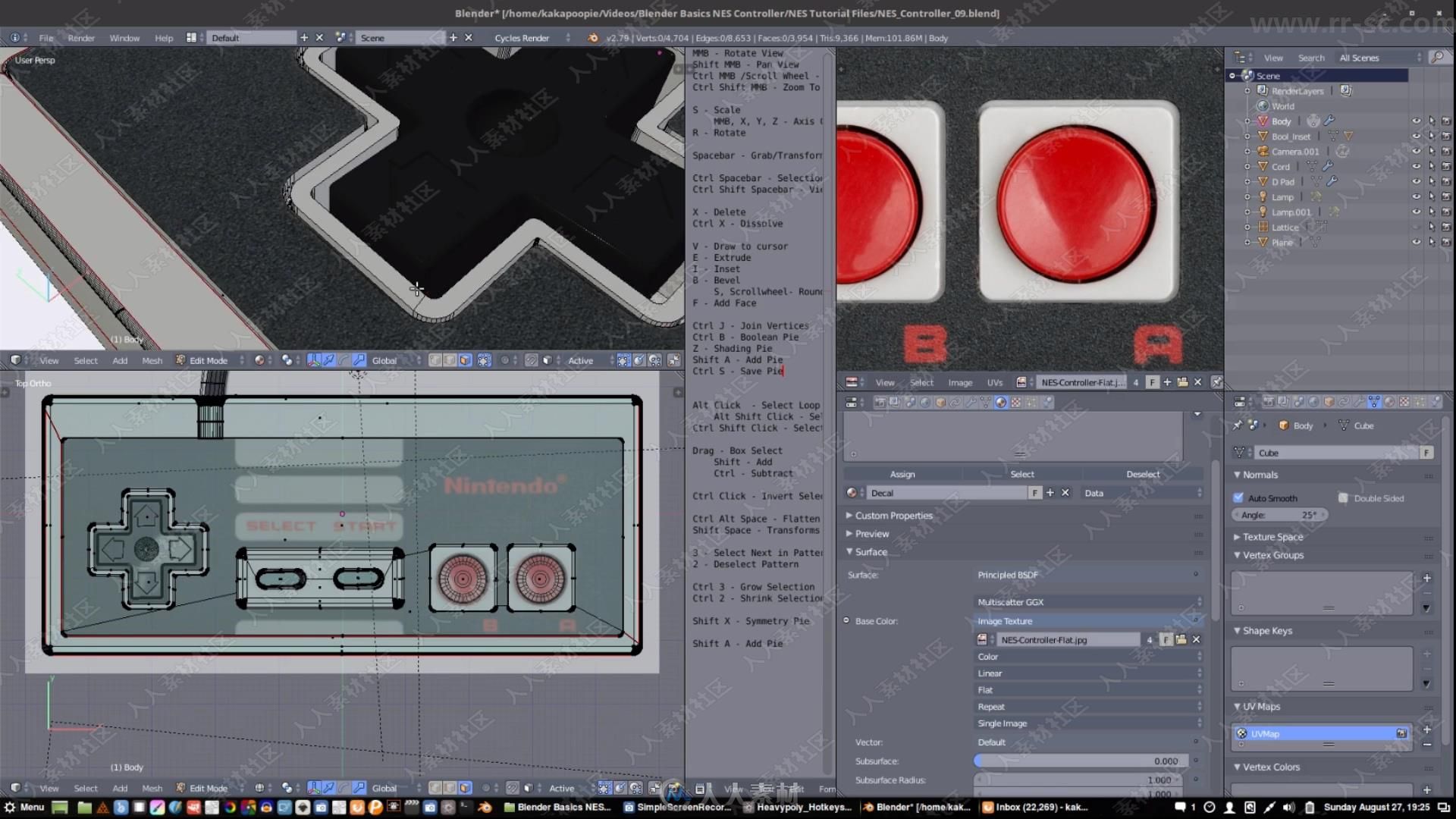Toggle the Auto Smooth checkbox
The width and height of the screenshot is (1456, 819).
(x=1239, y=498)
